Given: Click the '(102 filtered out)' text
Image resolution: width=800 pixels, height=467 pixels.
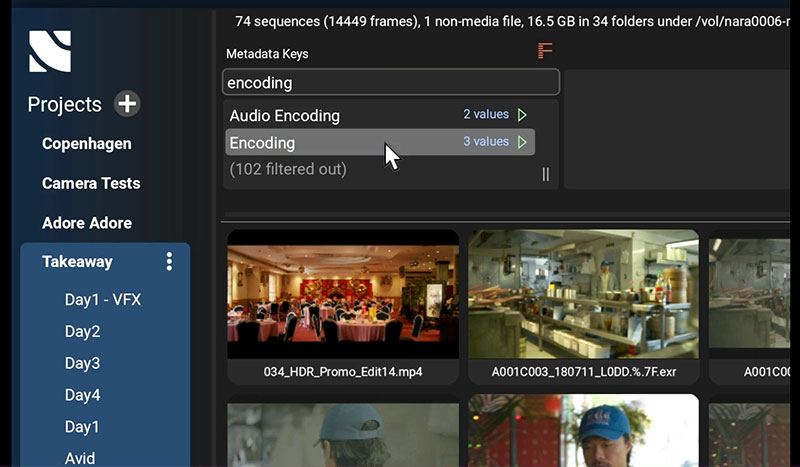Looking at the screenshot, I should click(x=288, y=169).
